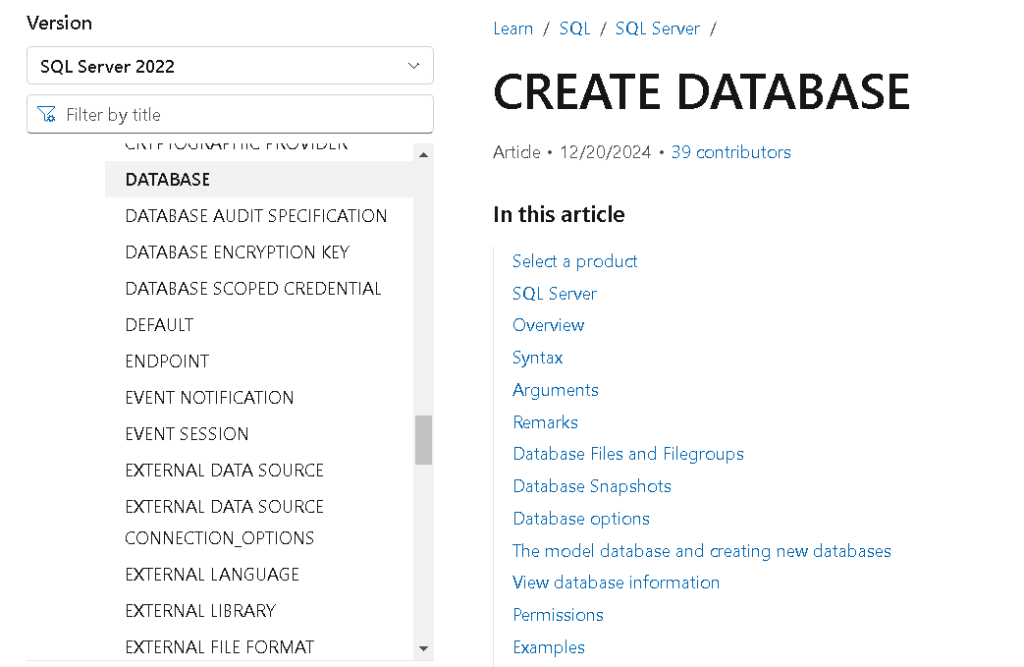Viewport: 1024px width, 667px height.
Task: Click the sidebar scroll down arrow
Action: 423,649
